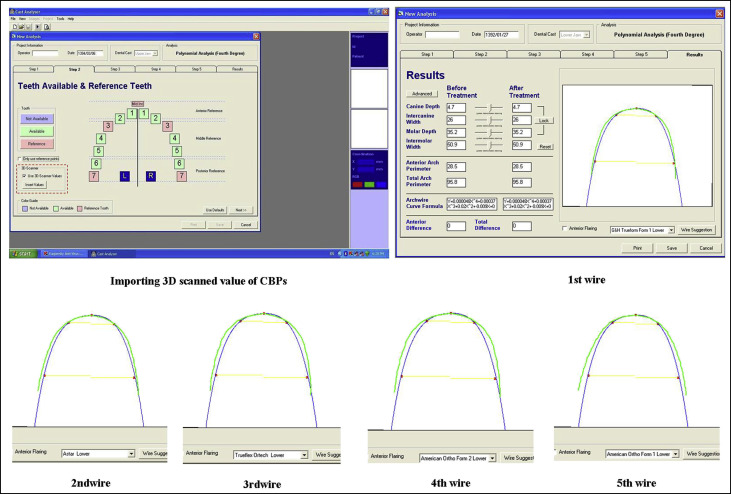731x494 pixels.
Task: Check Anterior Flaring in Results window
Action: point(567,229)
